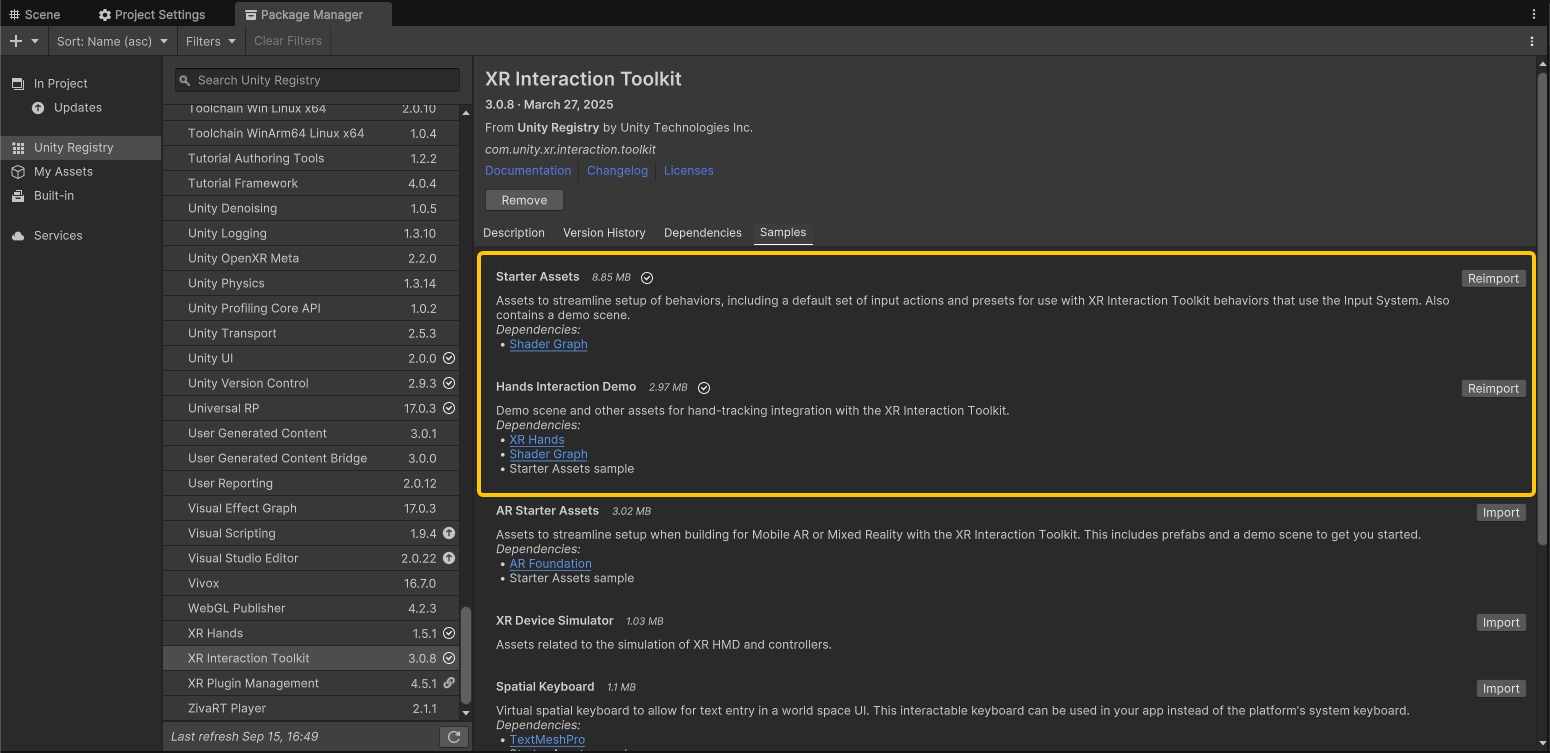Select the Tutorial Framework package
This screenshot has width=1550, height=753.
(312, 183)
